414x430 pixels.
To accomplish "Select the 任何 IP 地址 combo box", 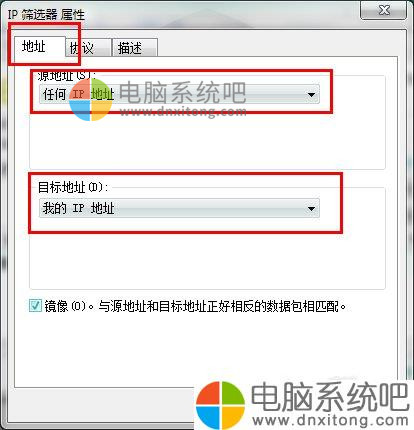I will click(179, 95).
